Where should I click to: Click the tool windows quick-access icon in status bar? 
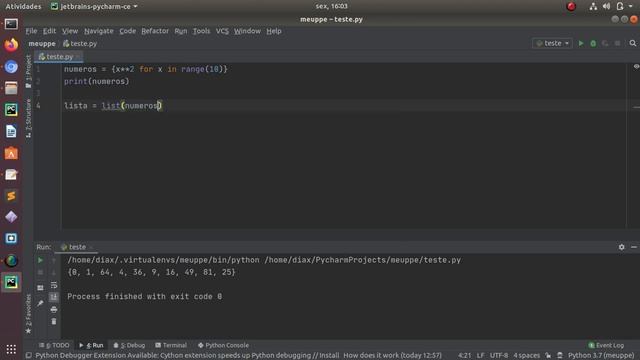pos(29,356)
